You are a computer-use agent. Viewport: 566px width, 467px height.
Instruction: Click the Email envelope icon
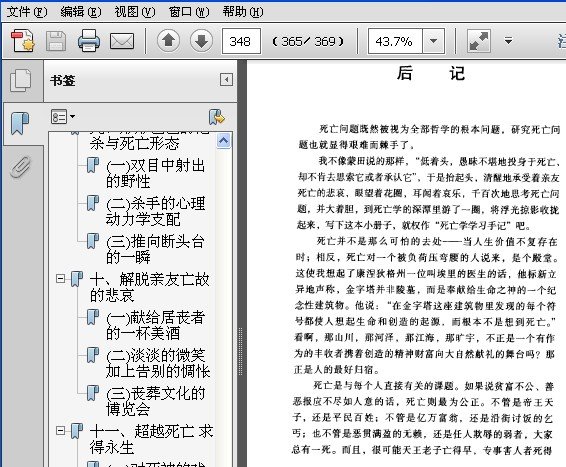[x=122, y=41]
